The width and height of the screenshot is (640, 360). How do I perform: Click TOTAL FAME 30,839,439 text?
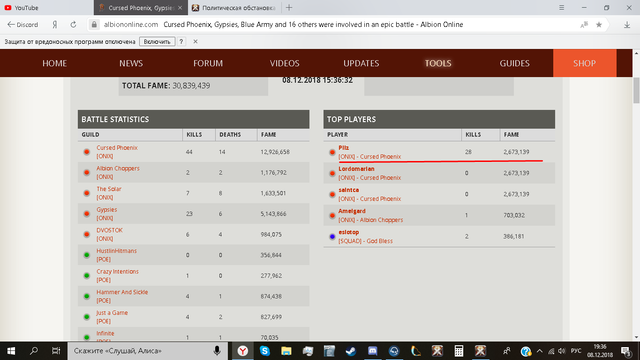[166, 86]
